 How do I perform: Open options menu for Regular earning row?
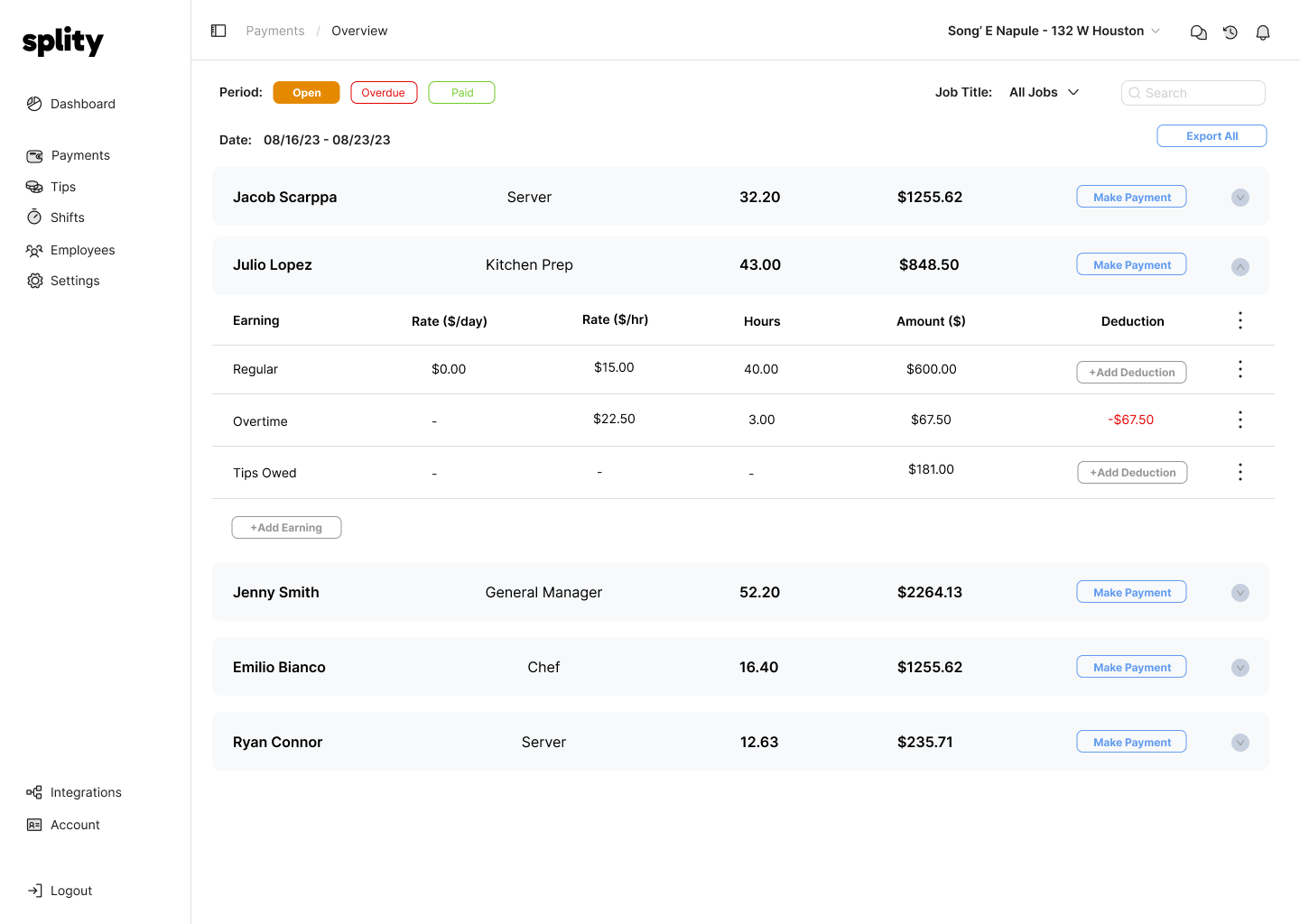(x=1240, y=369)
